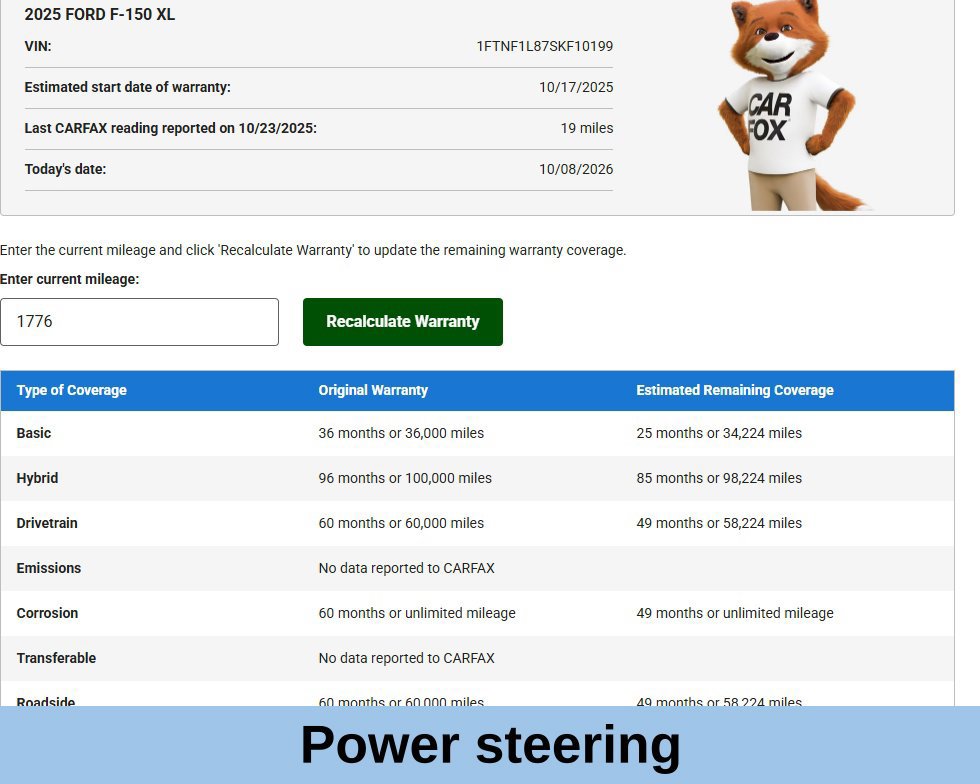Click the 19 miles CARFAX reading value

coord(587,128)
